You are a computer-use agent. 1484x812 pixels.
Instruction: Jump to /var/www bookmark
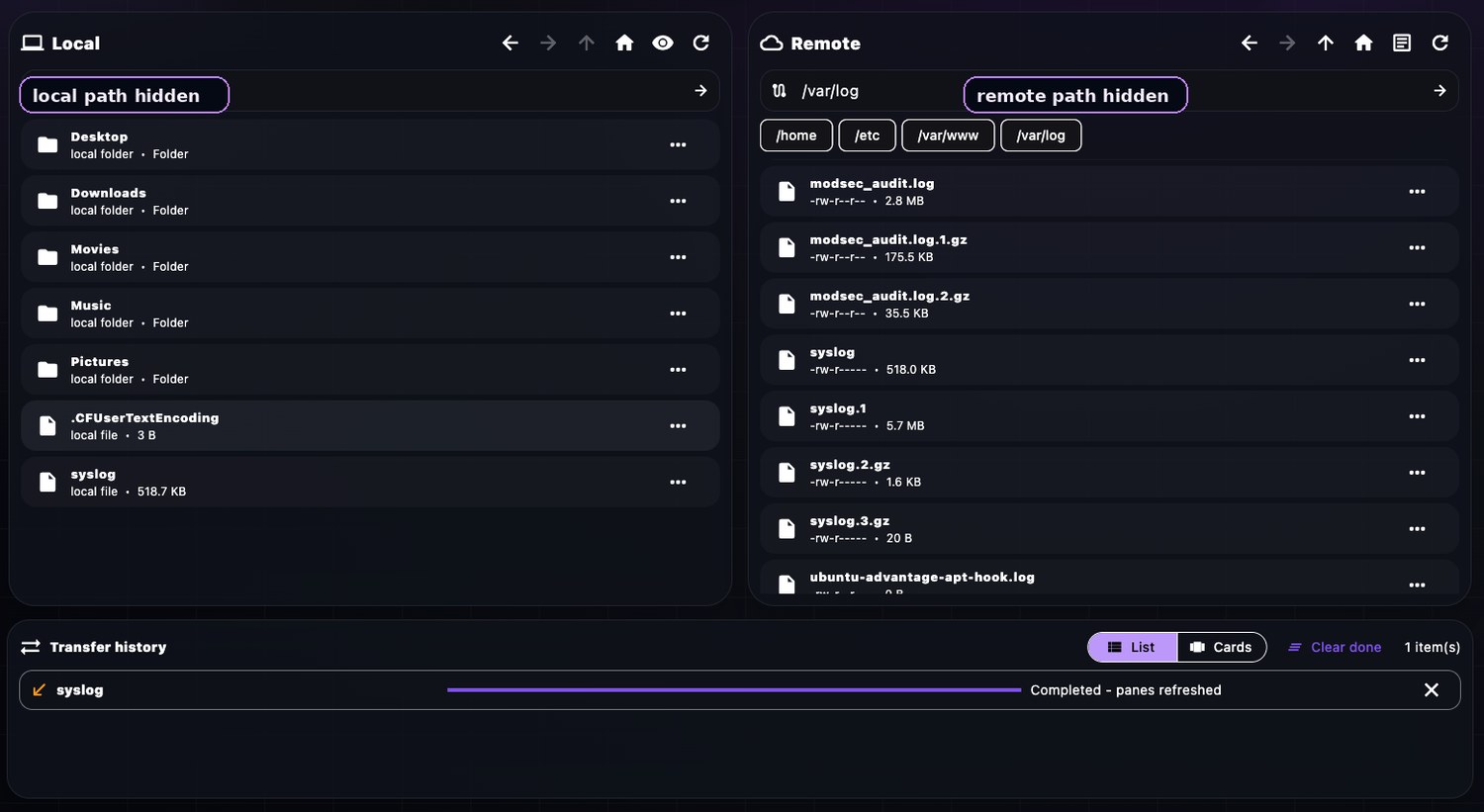tap(948, 135)
